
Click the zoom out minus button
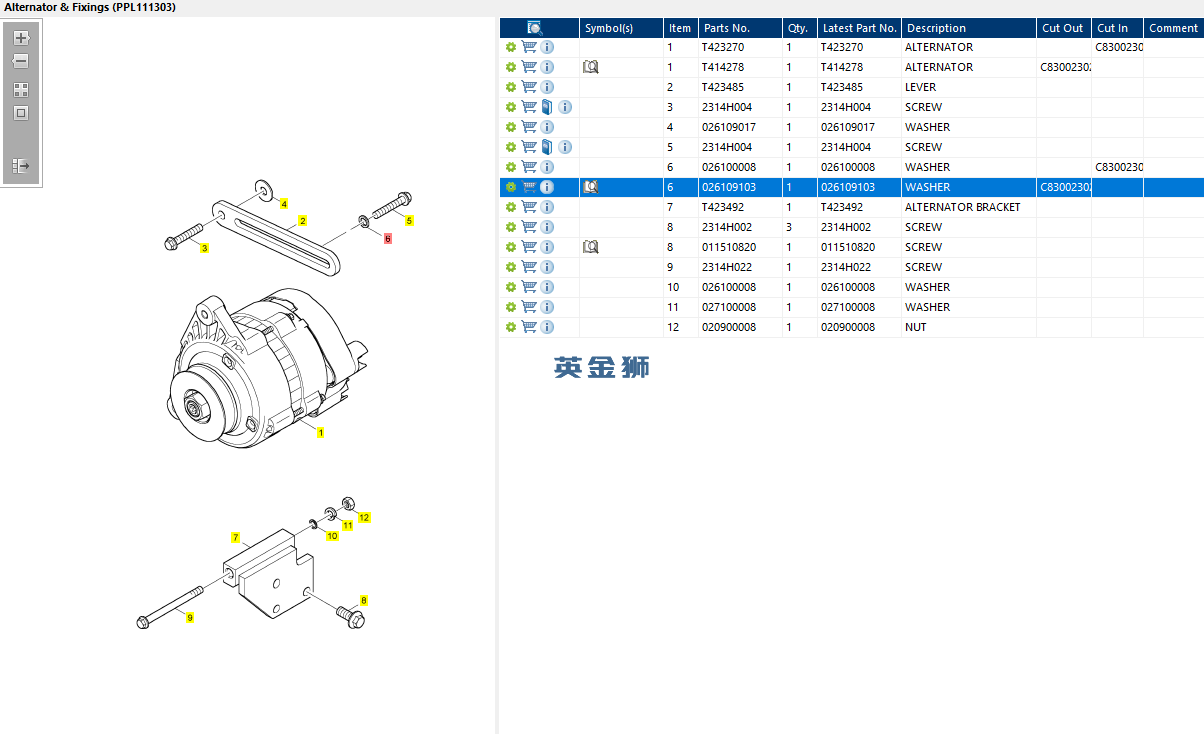click(x=21, y=61)
